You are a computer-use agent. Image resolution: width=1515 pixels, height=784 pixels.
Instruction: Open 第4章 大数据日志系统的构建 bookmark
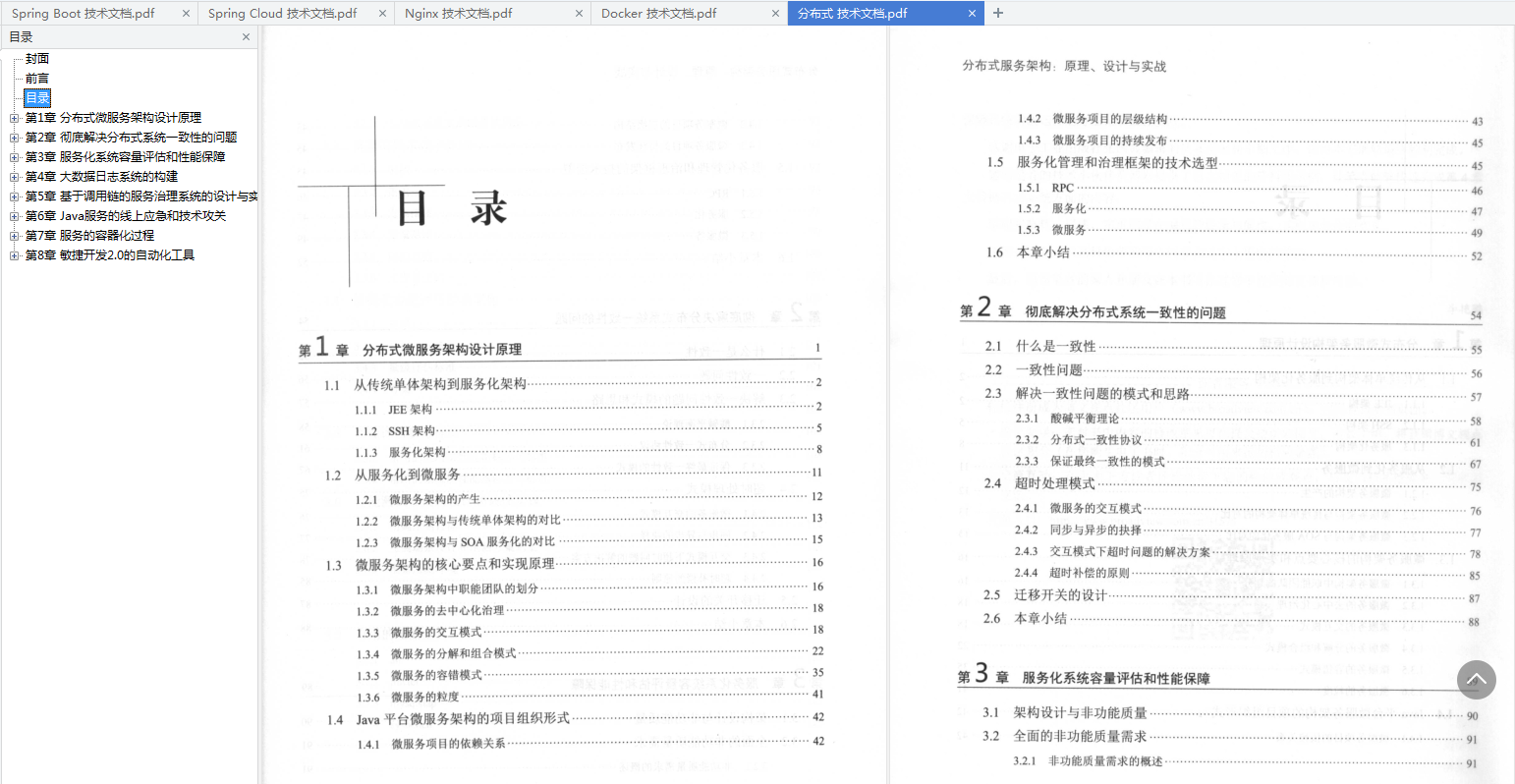coord(101,177)
